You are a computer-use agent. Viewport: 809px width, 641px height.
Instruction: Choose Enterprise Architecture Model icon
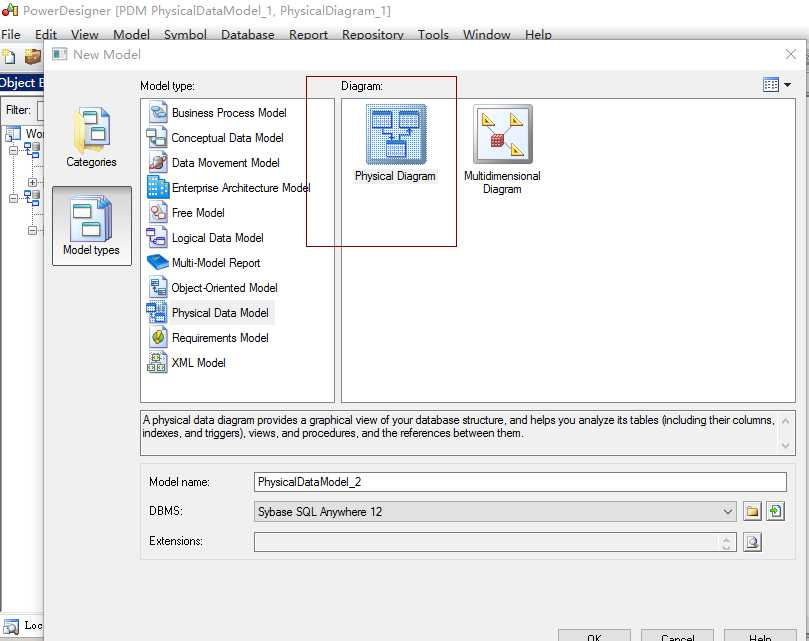click(x=158, y=187)
